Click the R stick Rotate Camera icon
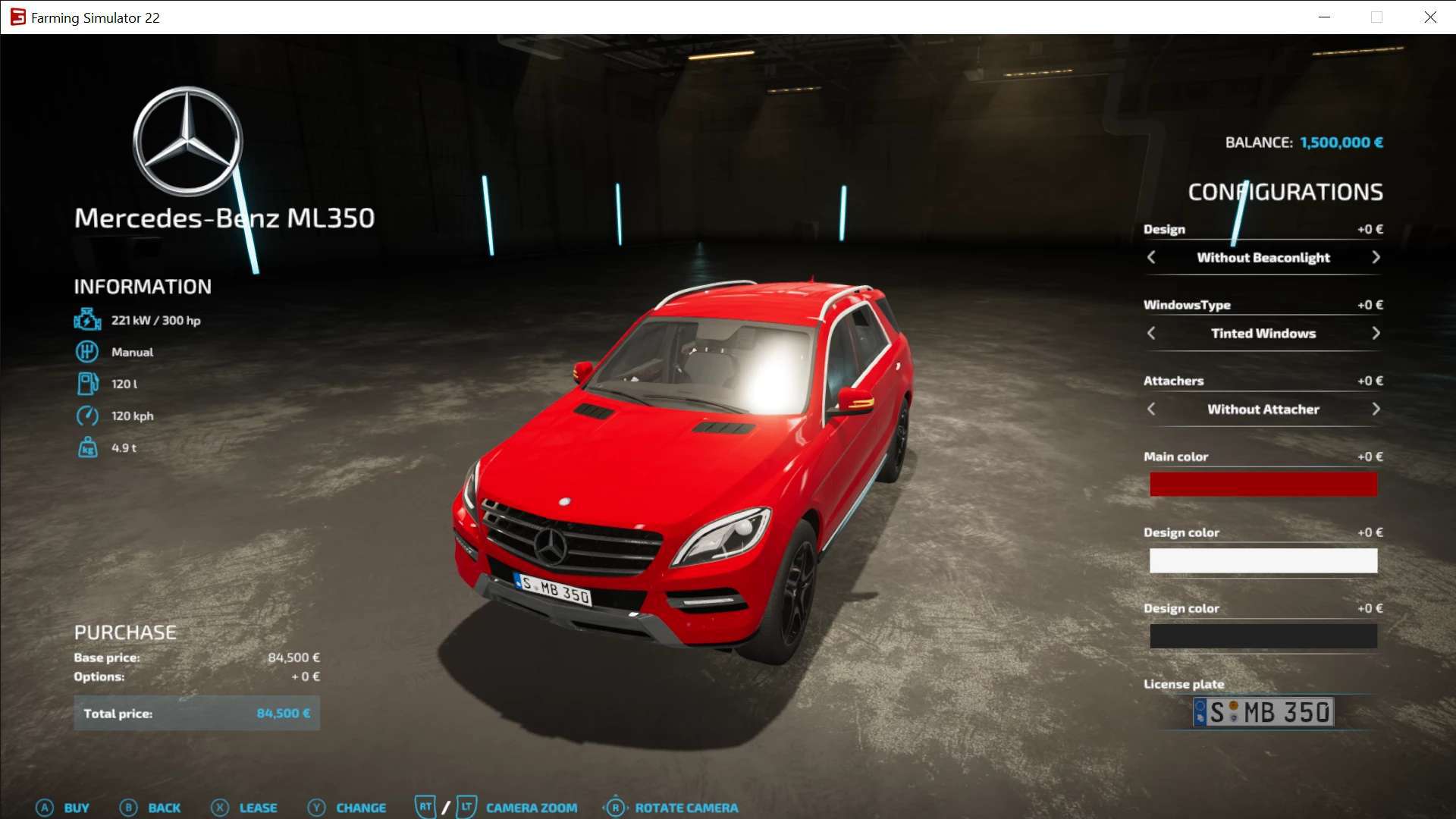This screenshot has width=1456, height=819. coord(615,808)
